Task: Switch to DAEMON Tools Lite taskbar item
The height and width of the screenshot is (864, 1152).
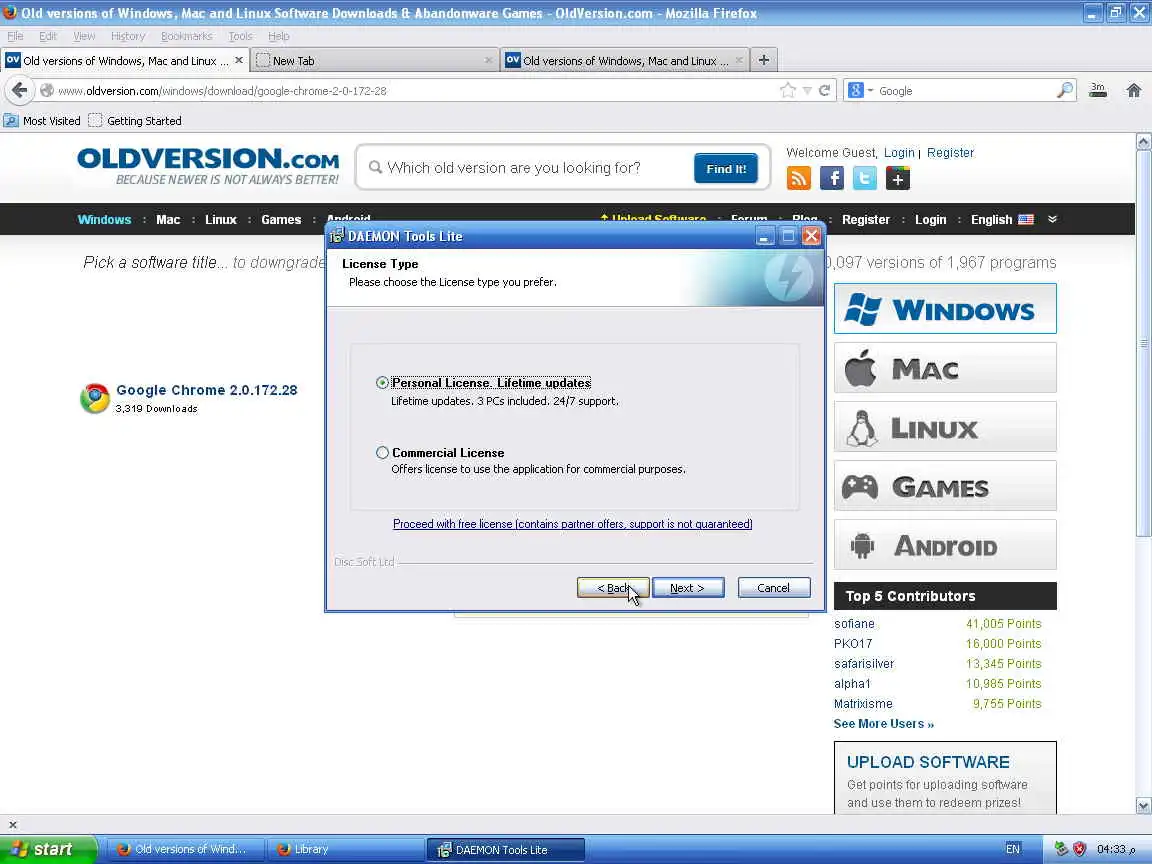Action: pos(506,849)
